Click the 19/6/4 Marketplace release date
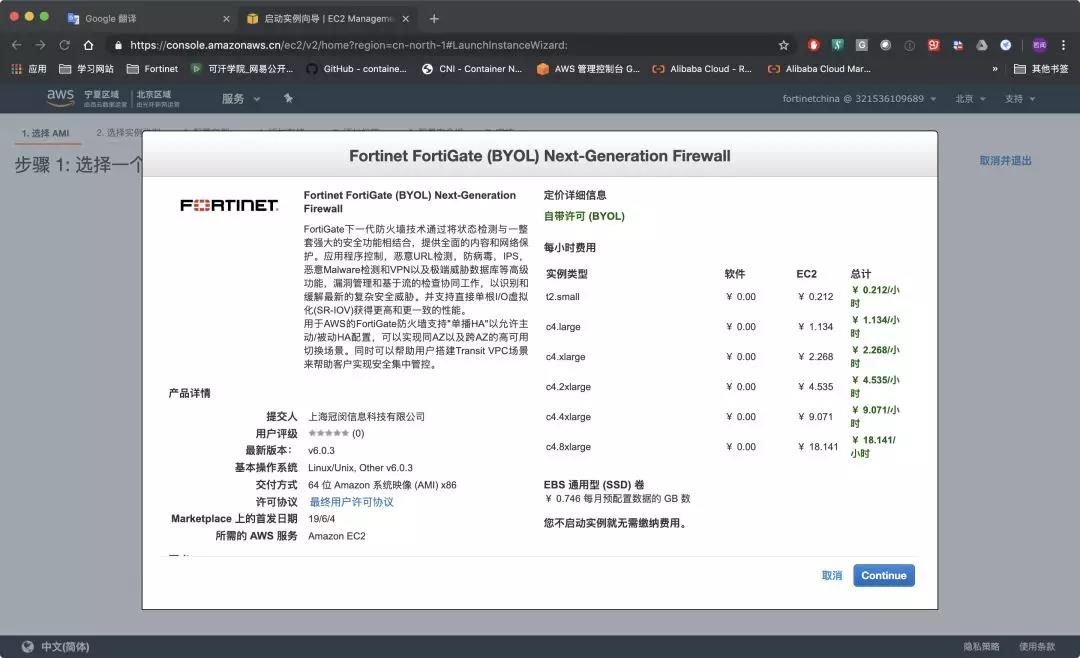This screenshot has height=658, width=1080. pos(322,518)
